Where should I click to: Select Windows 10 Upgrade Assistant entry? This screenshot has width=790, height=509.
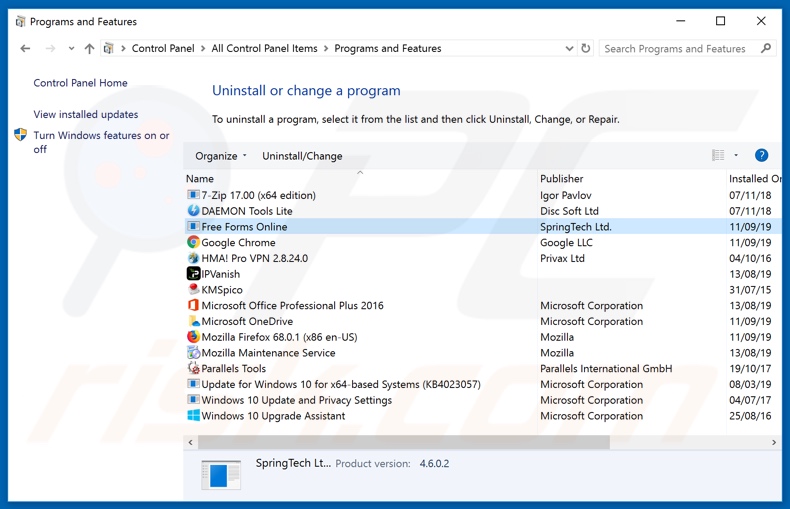pyautogui.click(x=273, y=416)
